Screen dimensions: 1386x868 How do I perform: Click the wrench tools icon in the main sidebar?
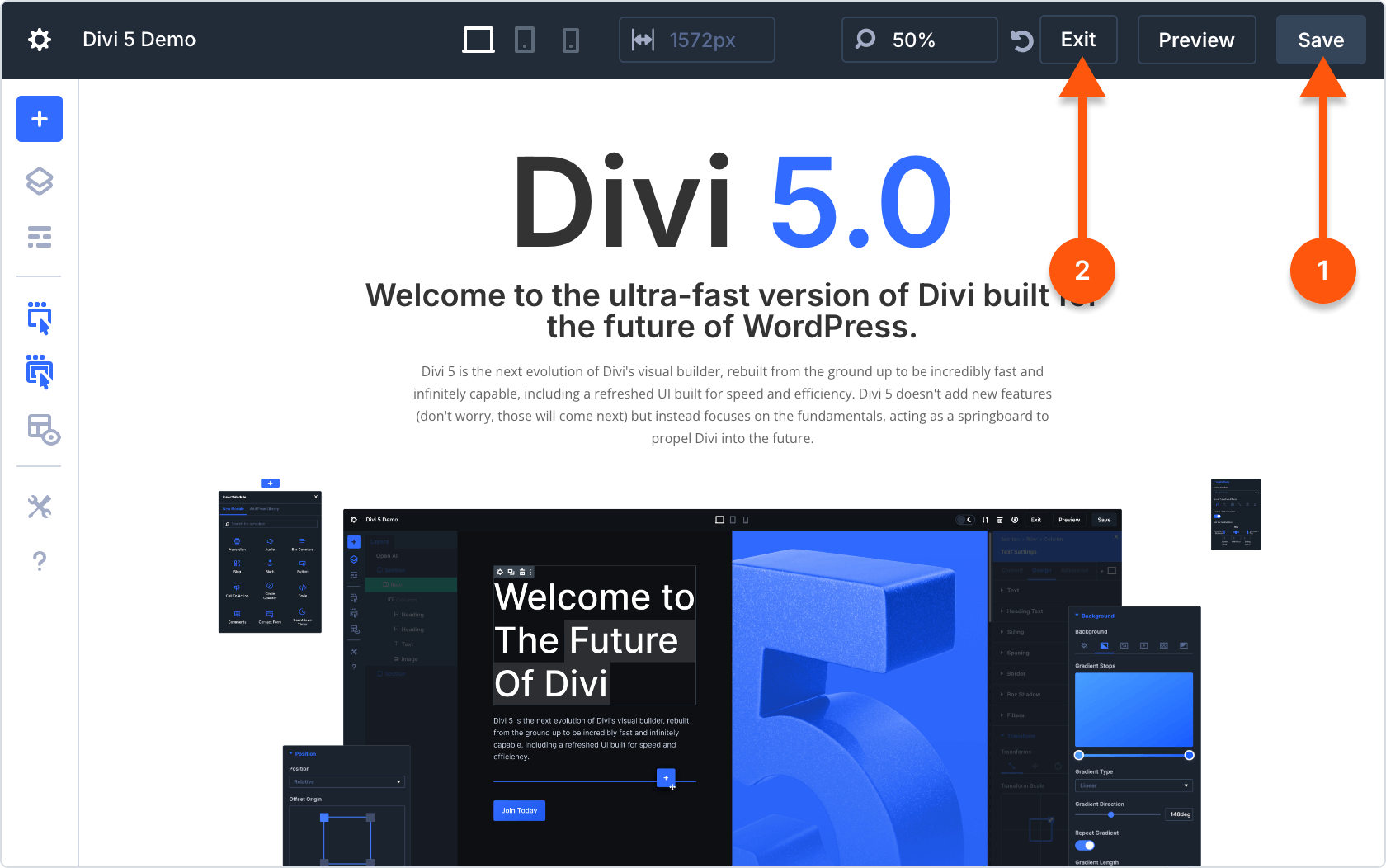tap(39, 507)
